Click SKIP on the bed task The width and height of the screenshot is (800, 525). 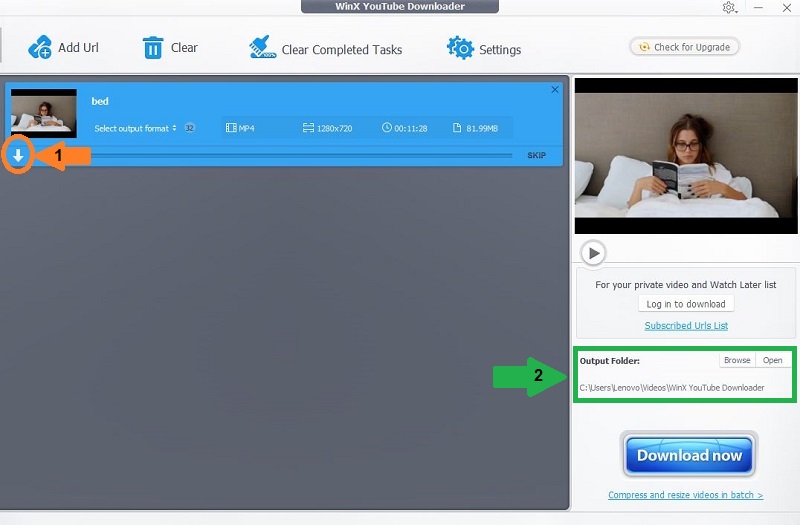click(536, 155)
